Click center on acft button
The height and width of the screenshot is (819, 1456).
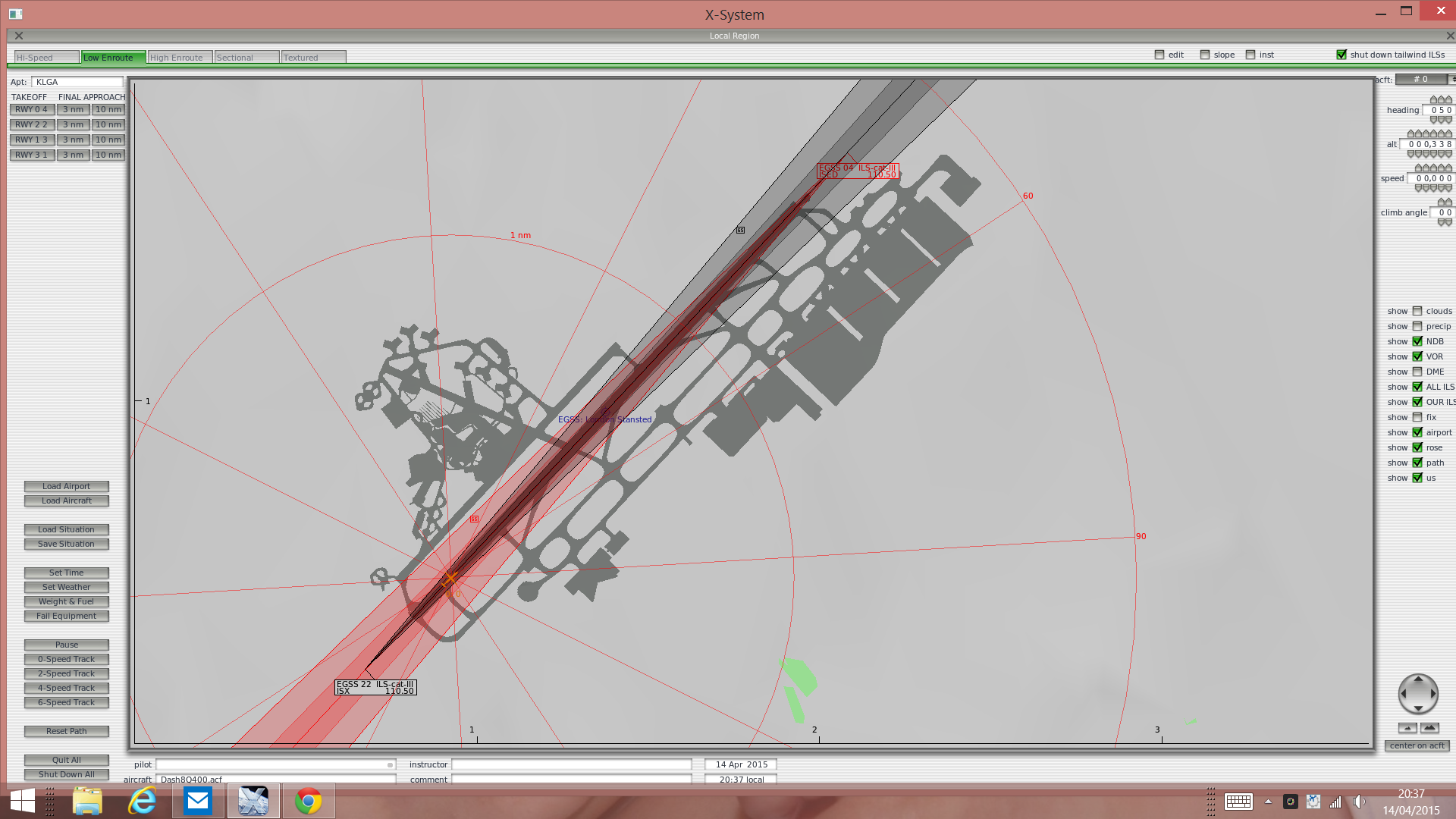1417,745
